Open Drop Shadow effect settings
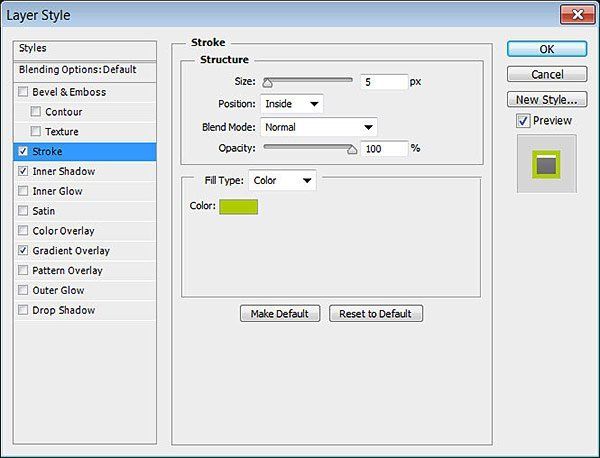The width and height of the screenshot is (600, 458). [x=64, y=310]
